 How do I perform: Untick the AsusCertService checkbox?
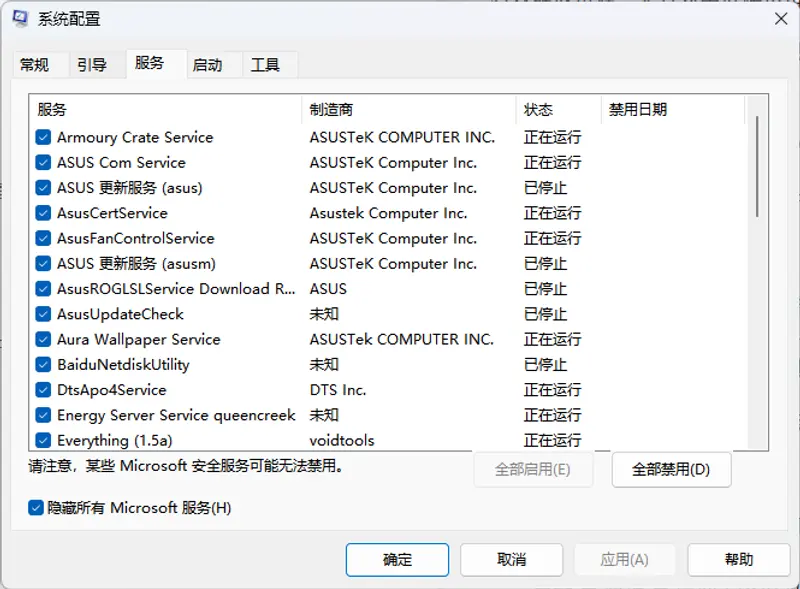(44, 213)
